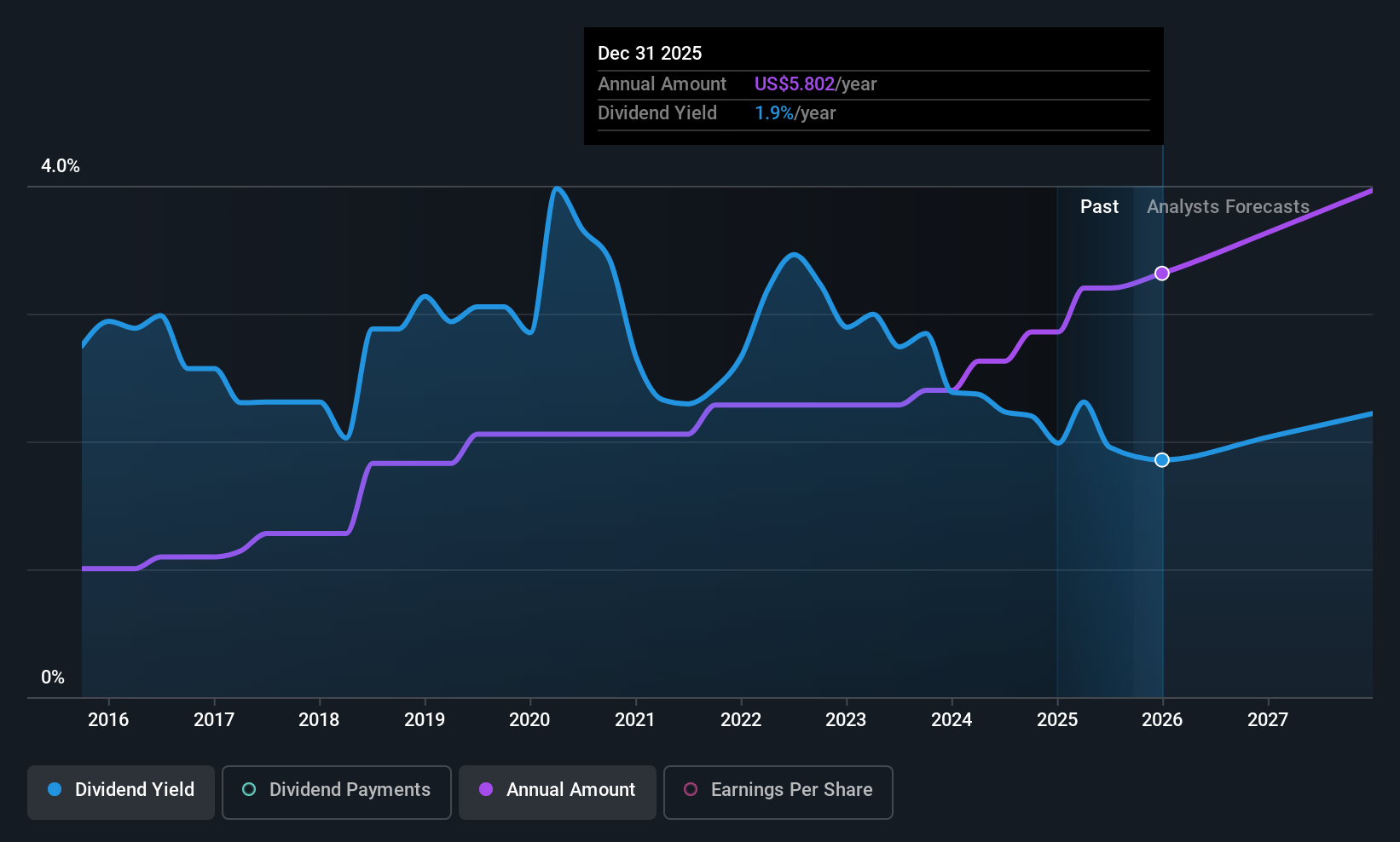Viewport: 1400px width, 842px height.
Task: Select the purple annual amount data point marker
Action: click(x=1162, y=274)
